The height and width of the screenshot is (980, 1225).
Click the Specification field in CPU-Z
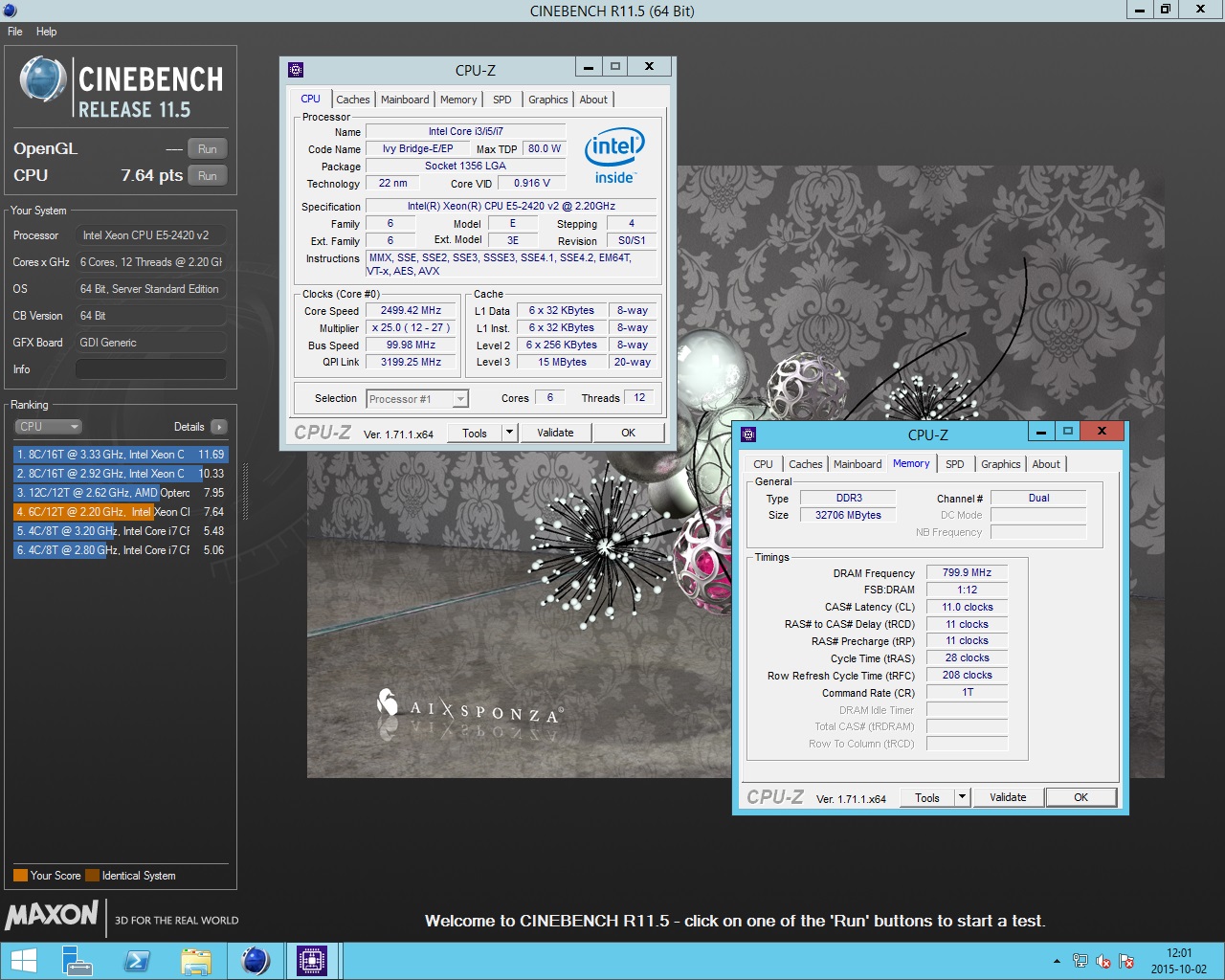511,207
